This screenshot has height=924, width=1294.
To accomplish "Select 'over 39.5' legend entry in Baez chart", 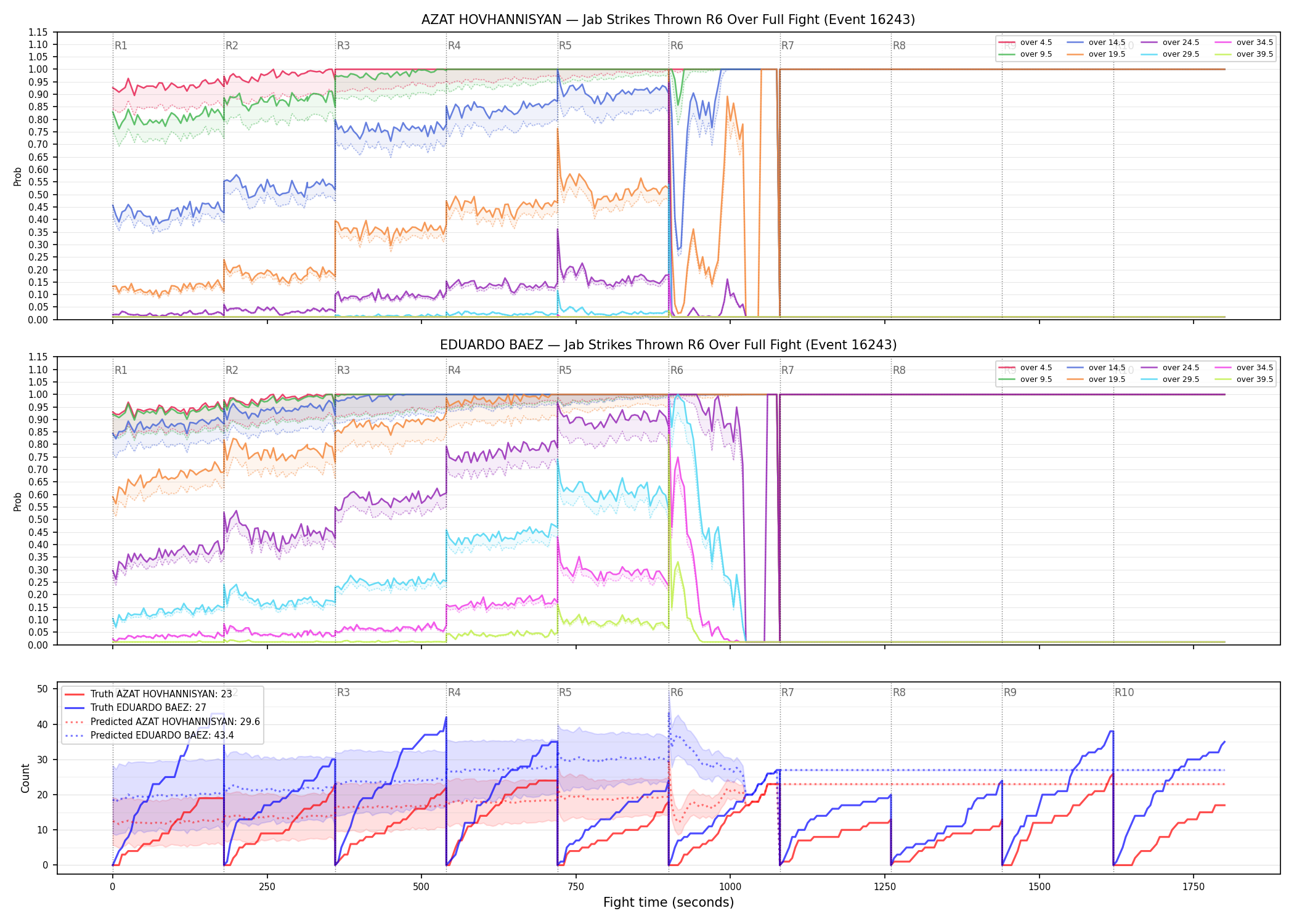I will (x=1243, y=379).
